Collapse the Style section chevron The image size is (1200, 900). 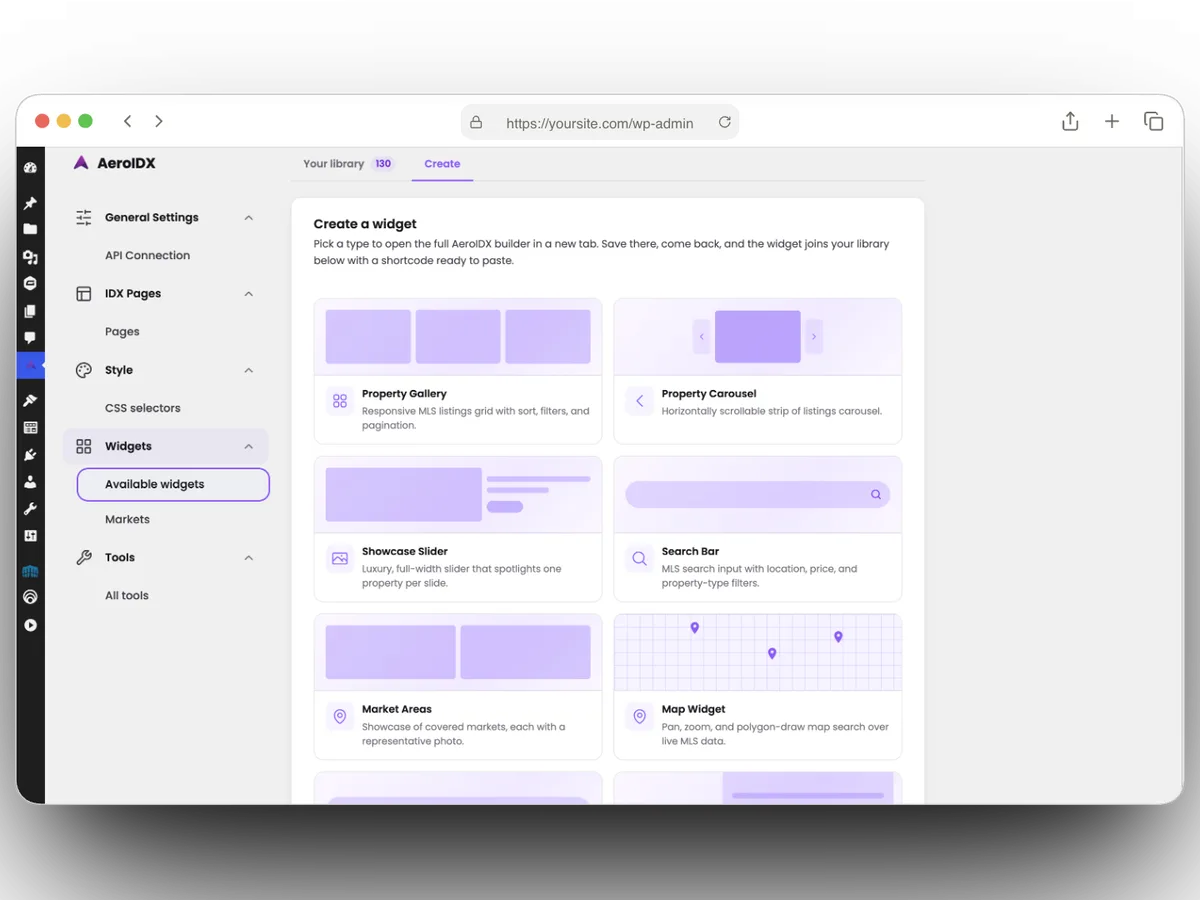tap(249, 370)
